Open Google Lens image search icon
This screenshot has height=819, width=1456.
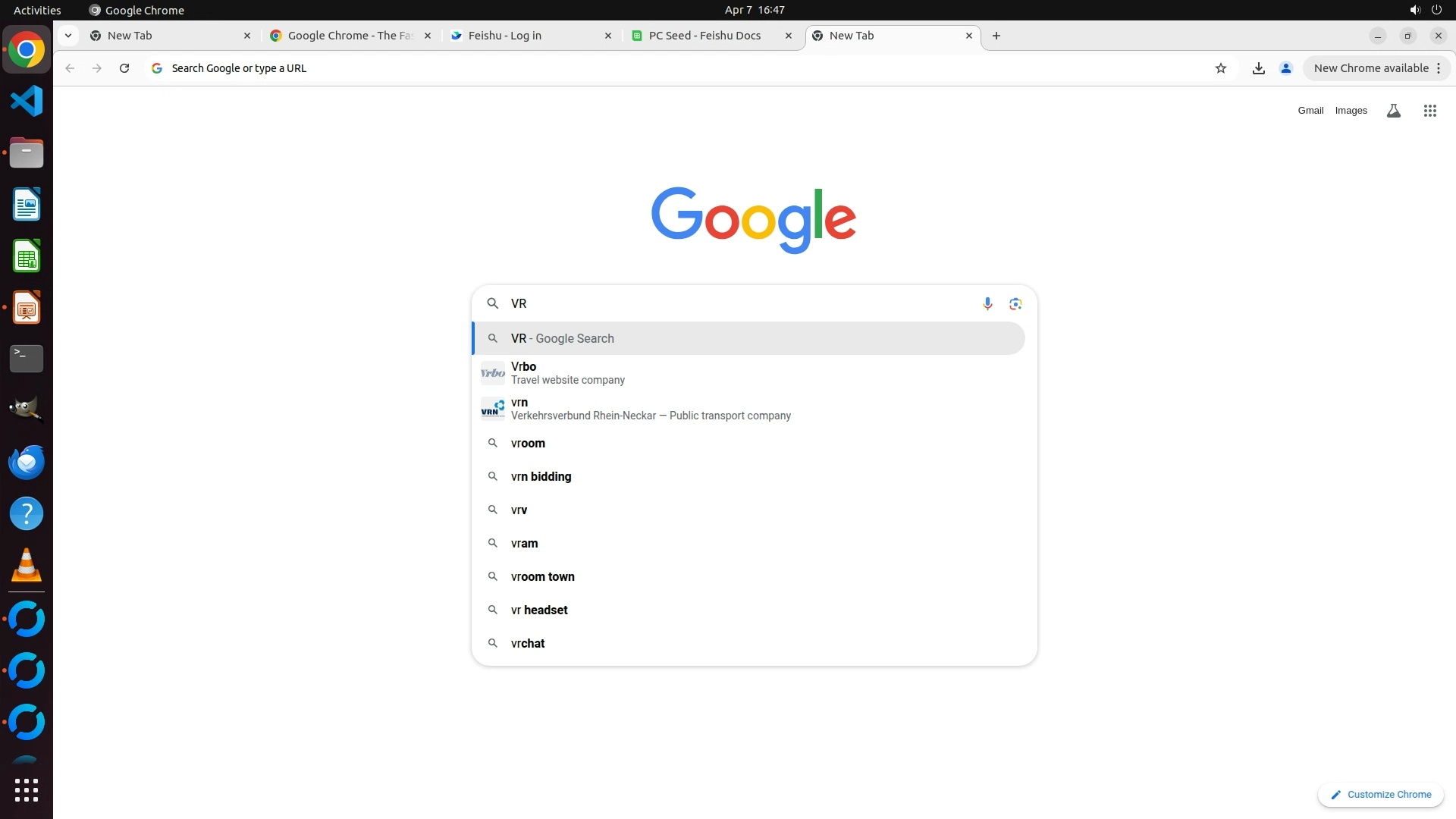(x=1015, y=303)
